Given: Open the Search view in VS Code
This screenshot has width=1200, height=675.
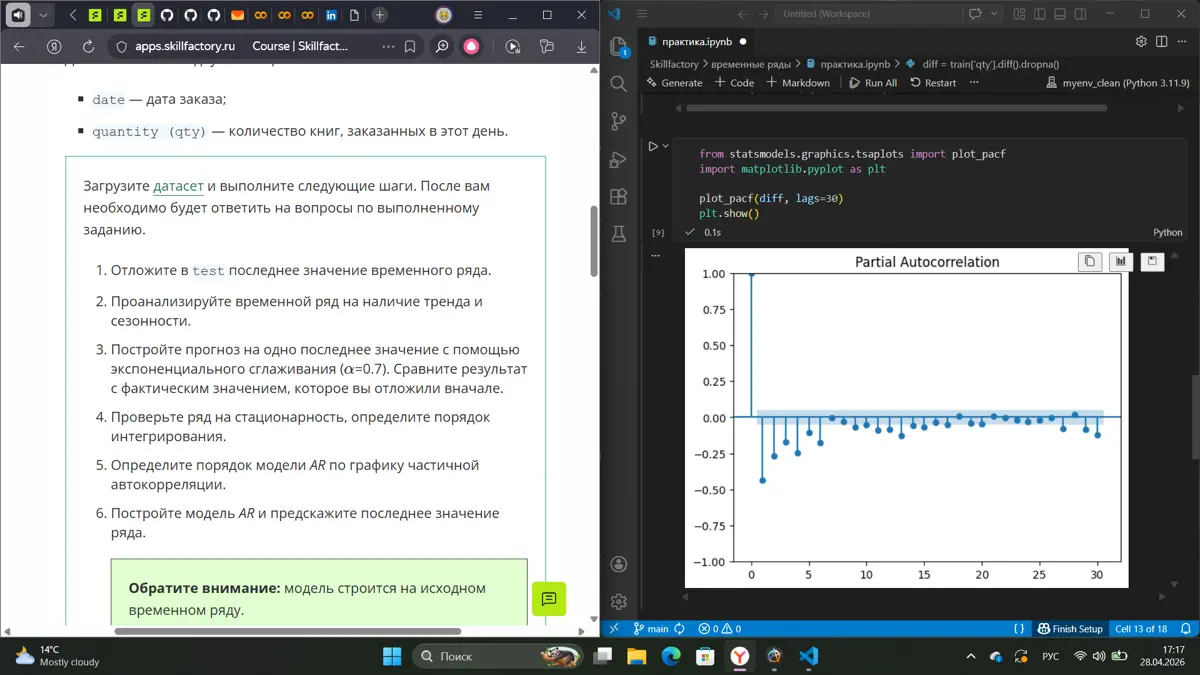Looking at the screenshot, I should tap(619, 84).
